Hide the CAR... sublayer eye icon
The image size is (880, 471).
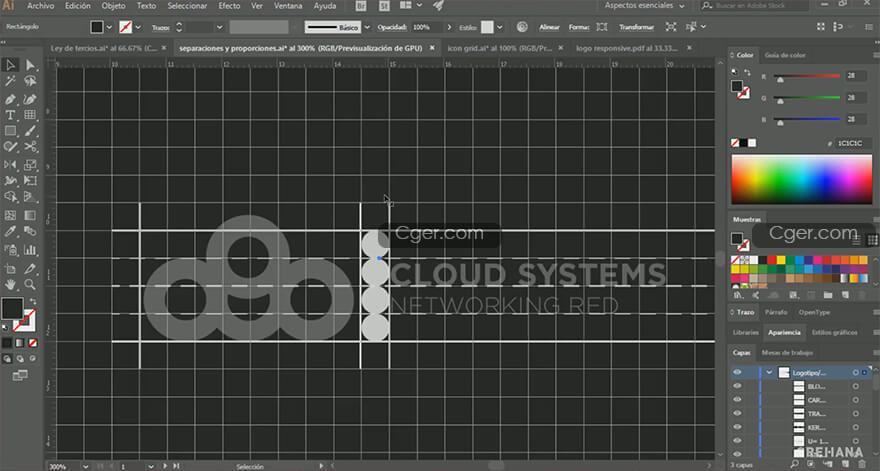(x=737, y=400)
